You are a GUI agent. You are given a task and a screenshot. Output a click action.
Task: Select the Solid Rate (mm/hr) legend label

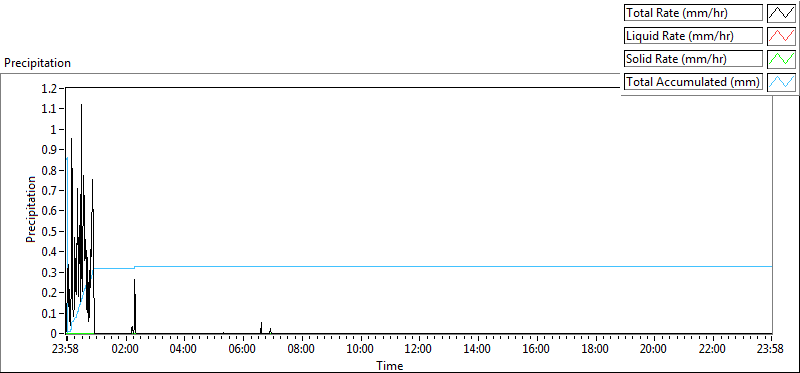(x=693, y=59)
